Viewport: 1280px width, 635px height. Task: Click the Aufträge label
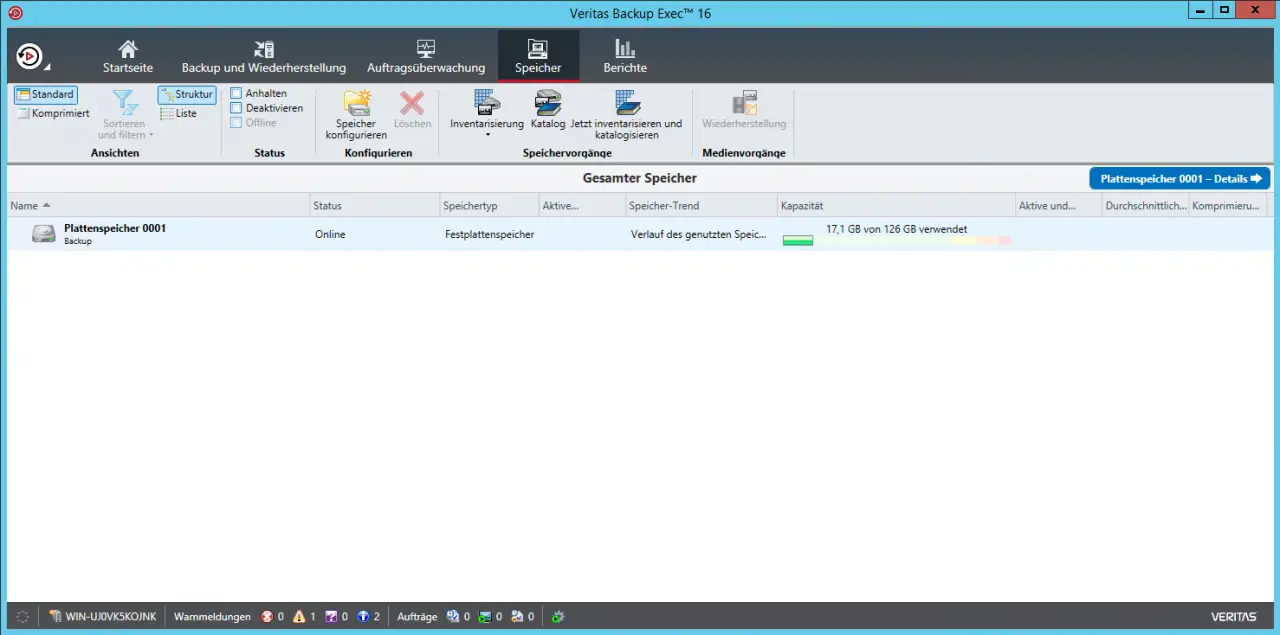coord(417,617)
